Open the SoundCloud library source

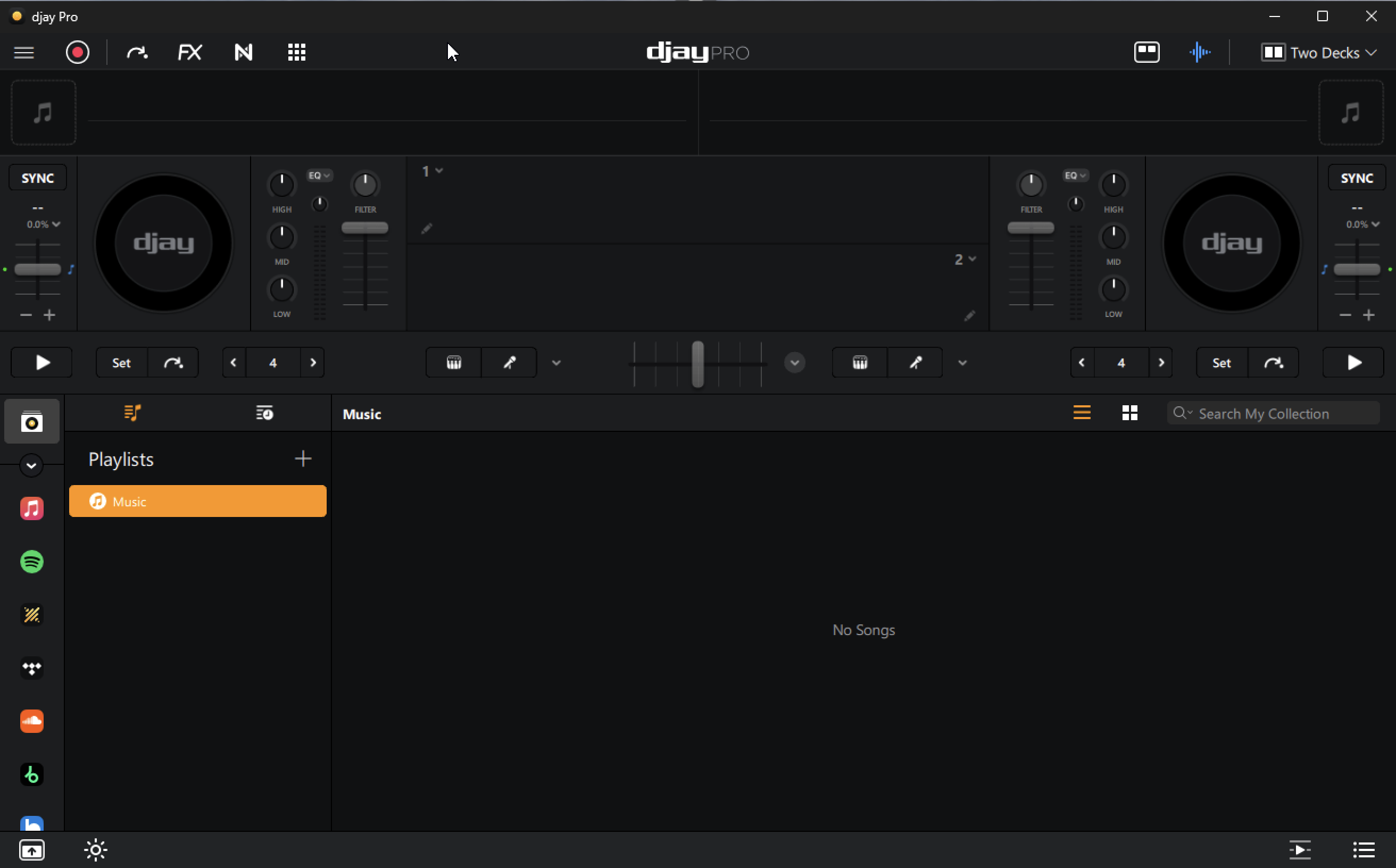32,721
